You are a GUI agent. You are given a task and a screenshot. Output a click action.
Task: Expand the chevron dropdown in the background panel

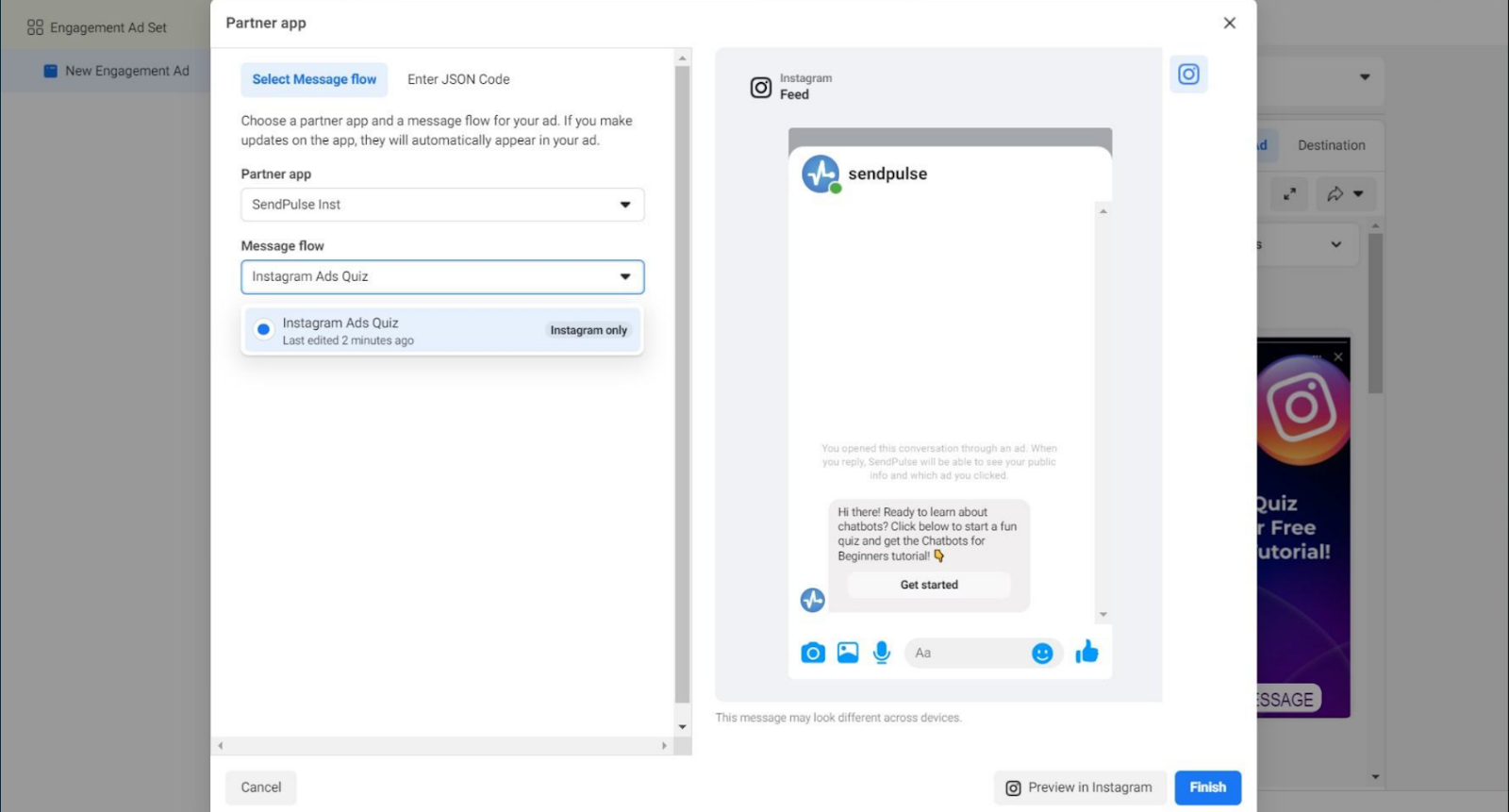click(x=1335, y=245)
